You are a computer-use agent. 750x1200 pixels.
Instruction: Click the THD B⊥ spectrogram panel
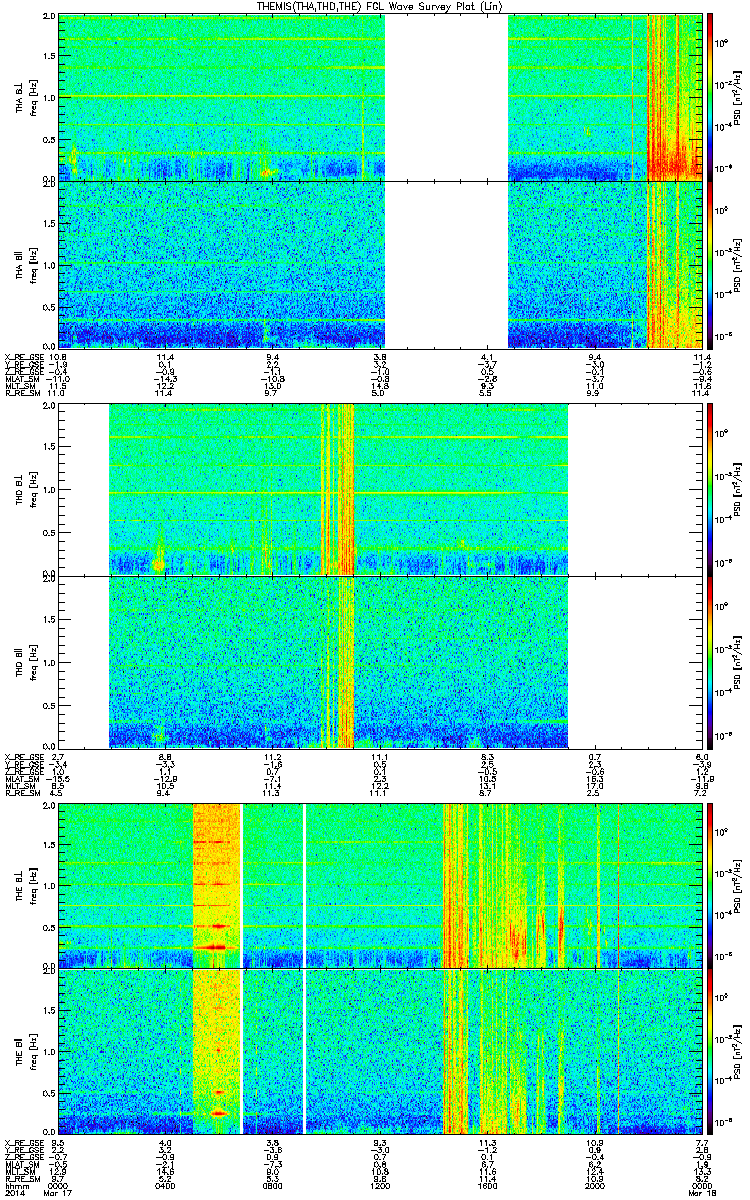380,489
